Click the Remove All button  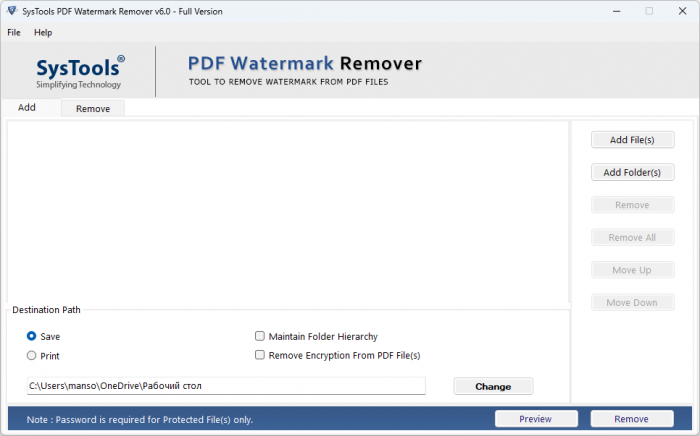[x=632, y=237]
